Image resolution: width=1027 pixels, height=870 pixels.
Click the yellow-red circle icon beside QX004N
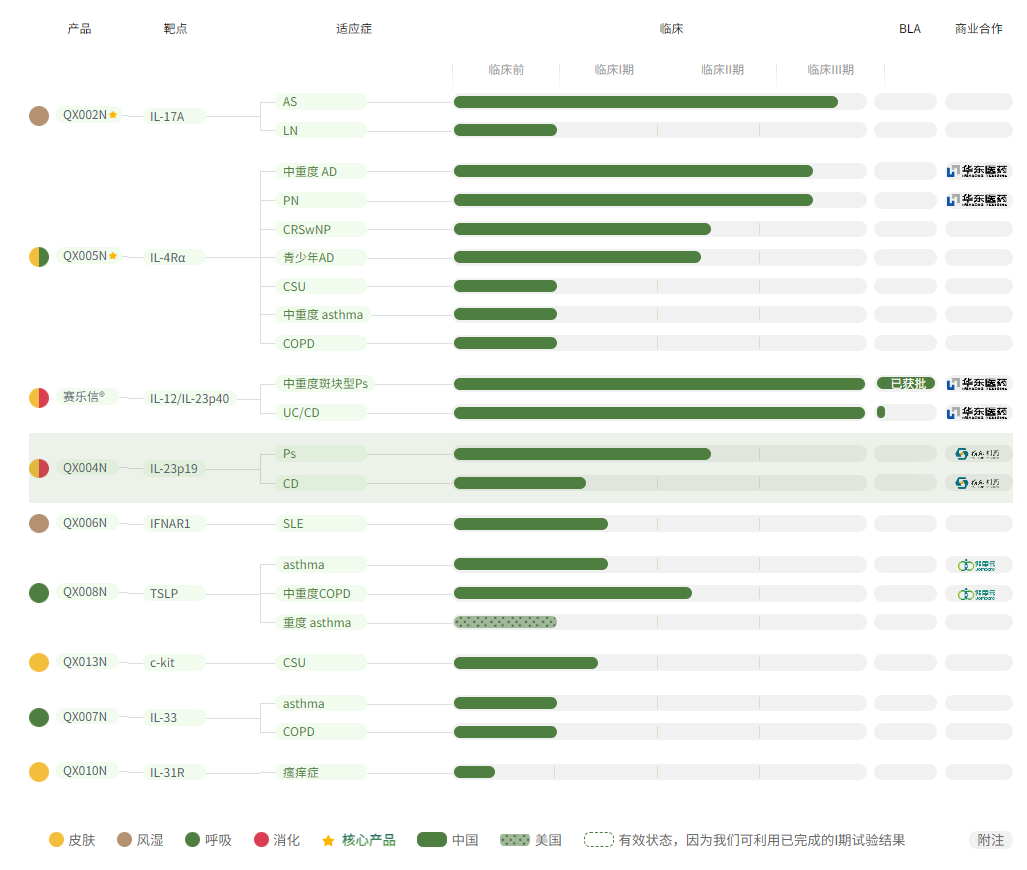click(x=39, y=468)
